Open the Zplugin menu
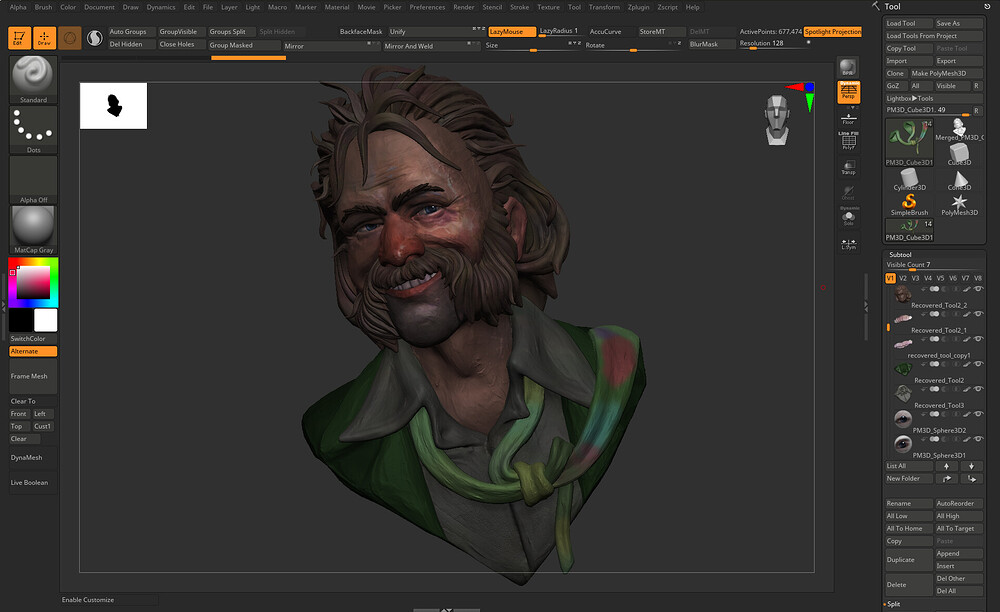1000x612 pixels. [x=638, y=7]
